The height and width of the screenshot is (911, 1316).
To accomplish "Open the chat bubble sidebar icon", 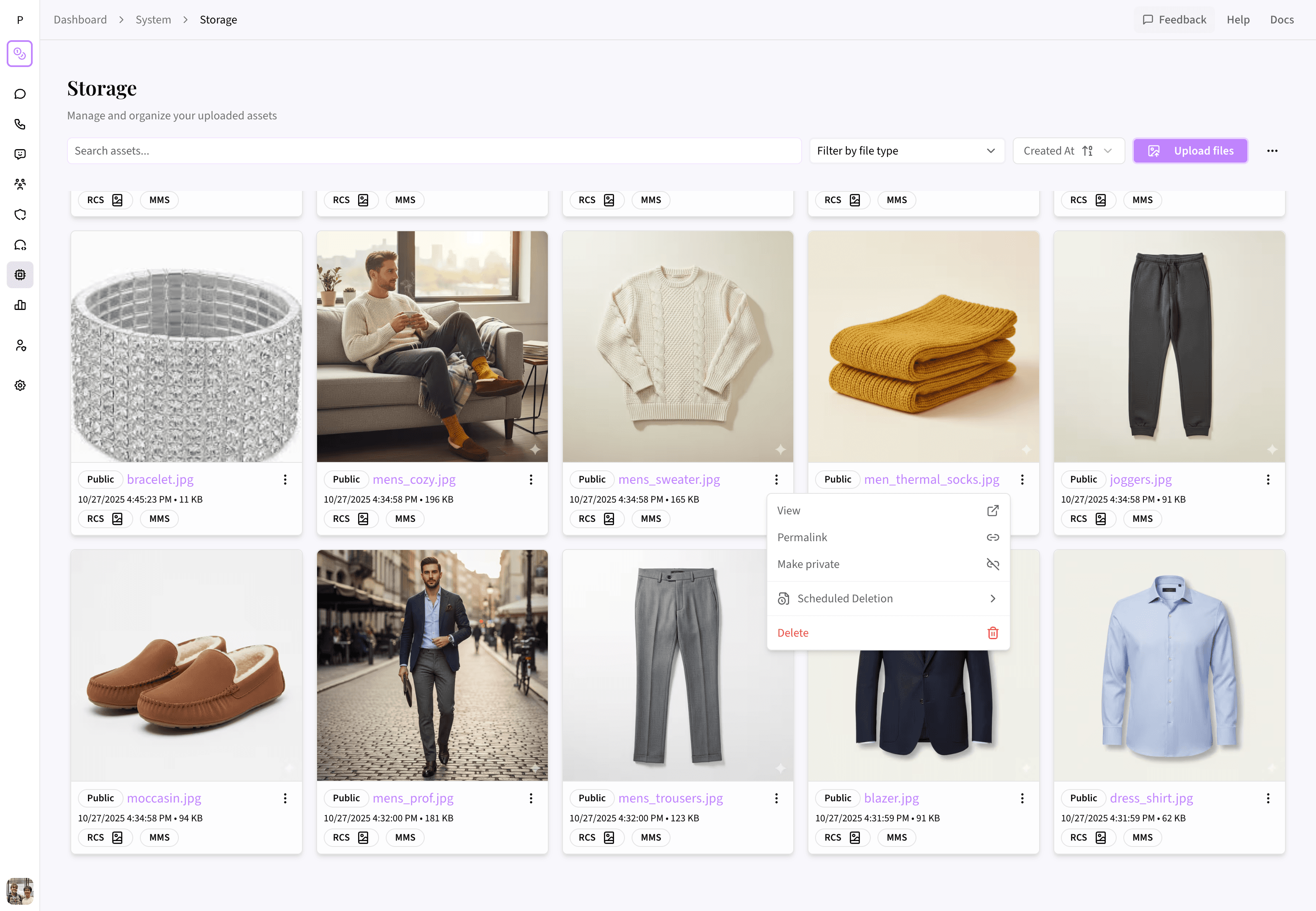I will (20, 93).
